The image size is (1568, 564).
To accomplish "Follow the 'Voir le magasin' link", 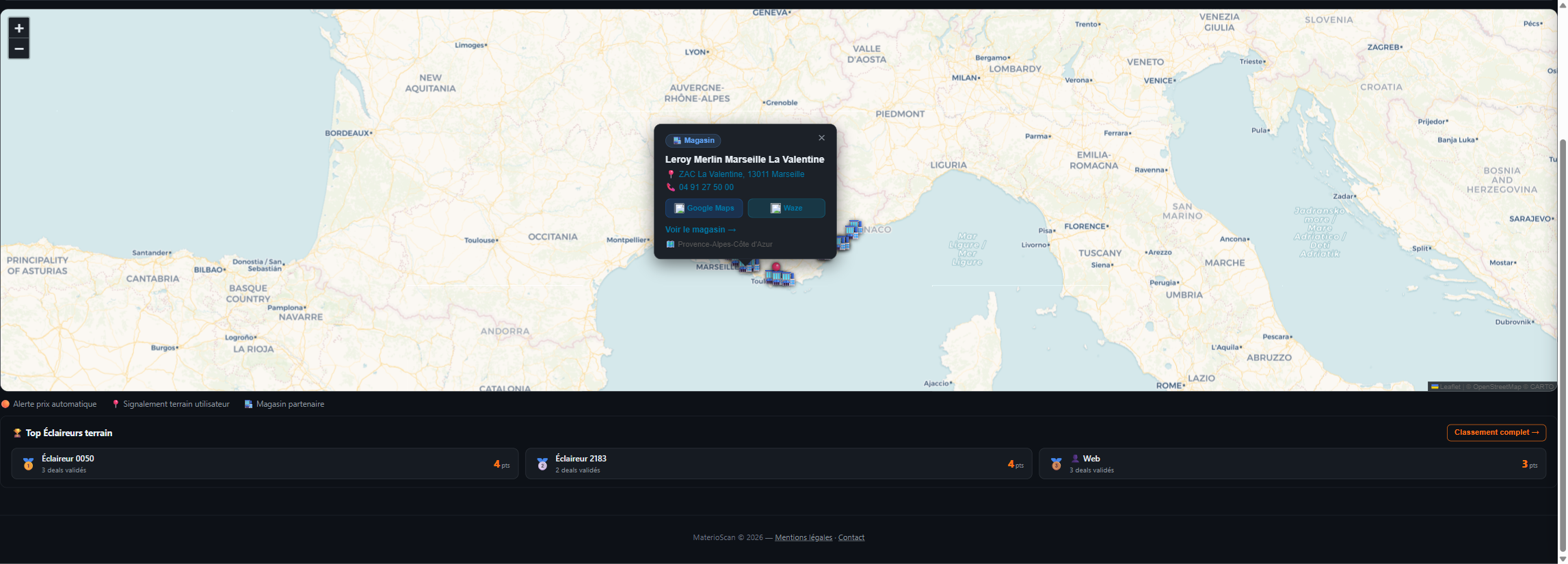I will click(x=700, y=230).
